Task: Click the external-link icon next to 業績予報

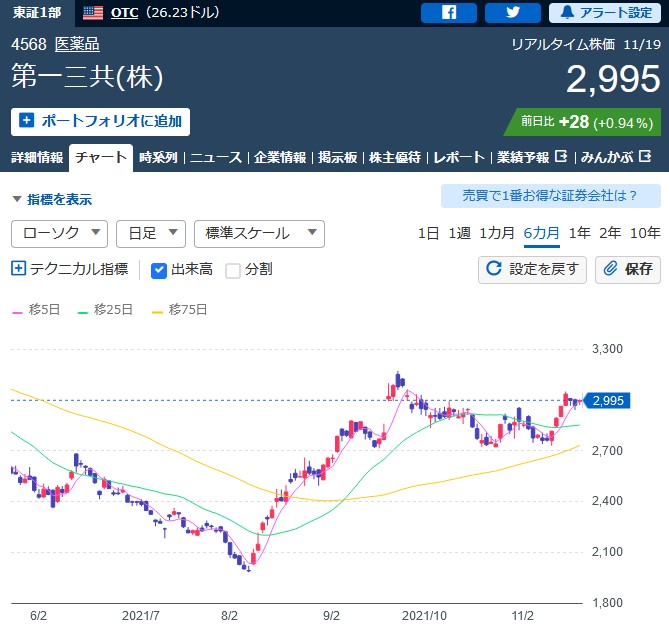Action: (x=561, y=157)
